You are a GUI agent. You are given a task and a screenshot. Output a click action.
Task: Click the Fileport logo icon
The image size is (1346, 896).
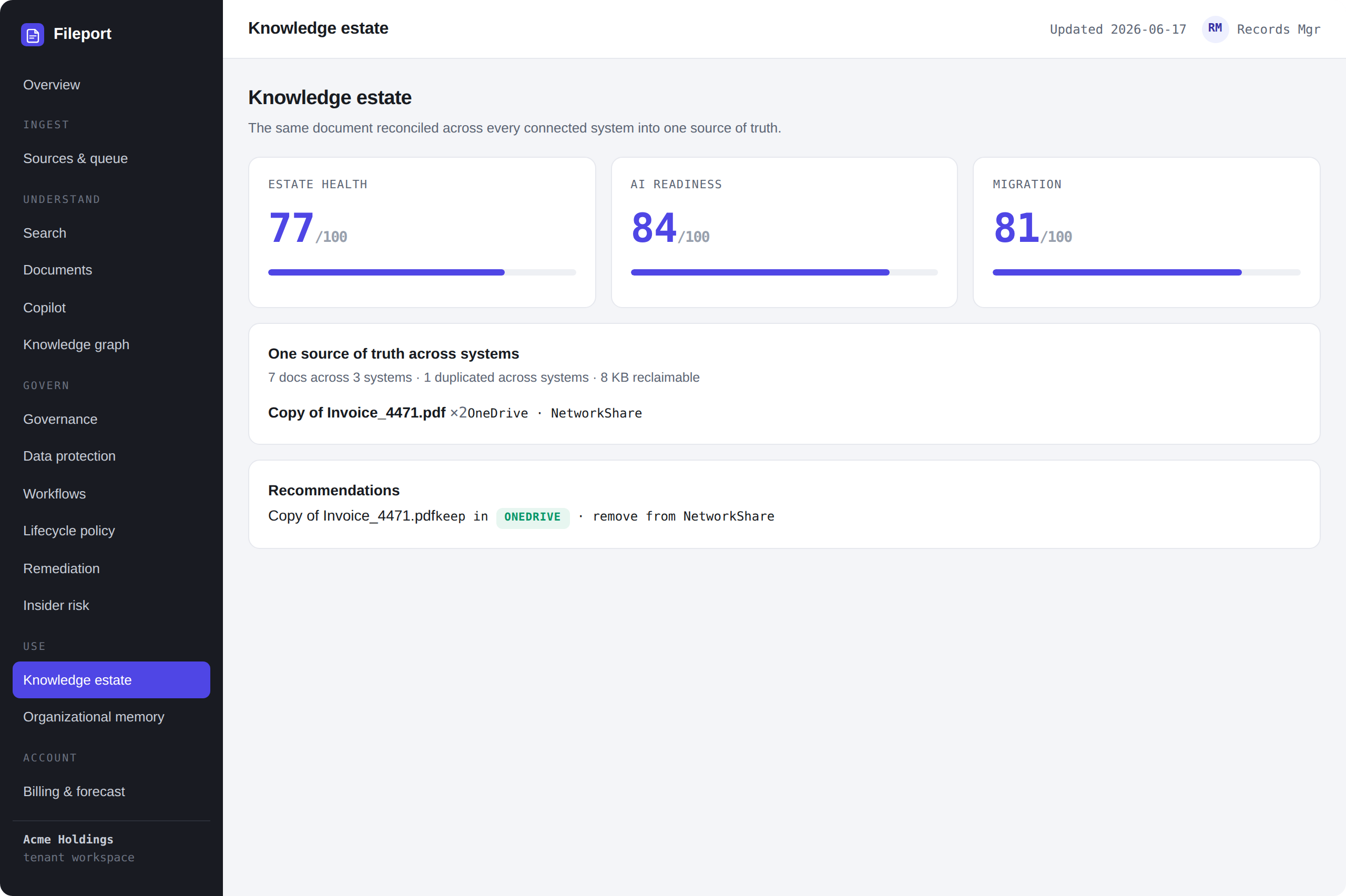[33, 34]
